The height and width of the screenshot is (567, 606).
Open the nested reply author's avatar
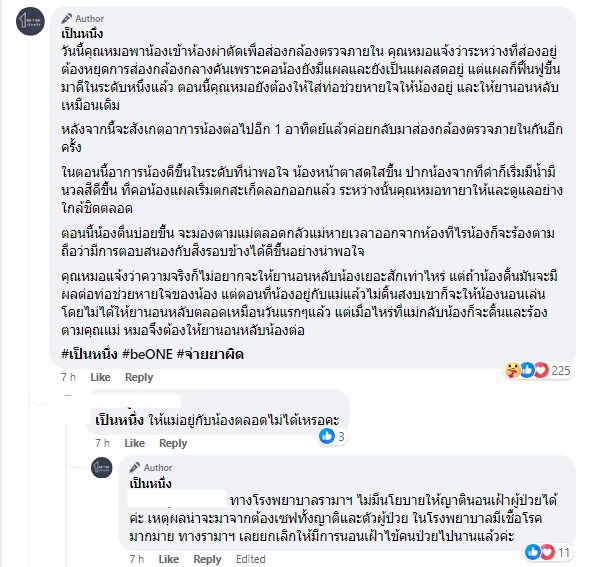click(101, 467)
